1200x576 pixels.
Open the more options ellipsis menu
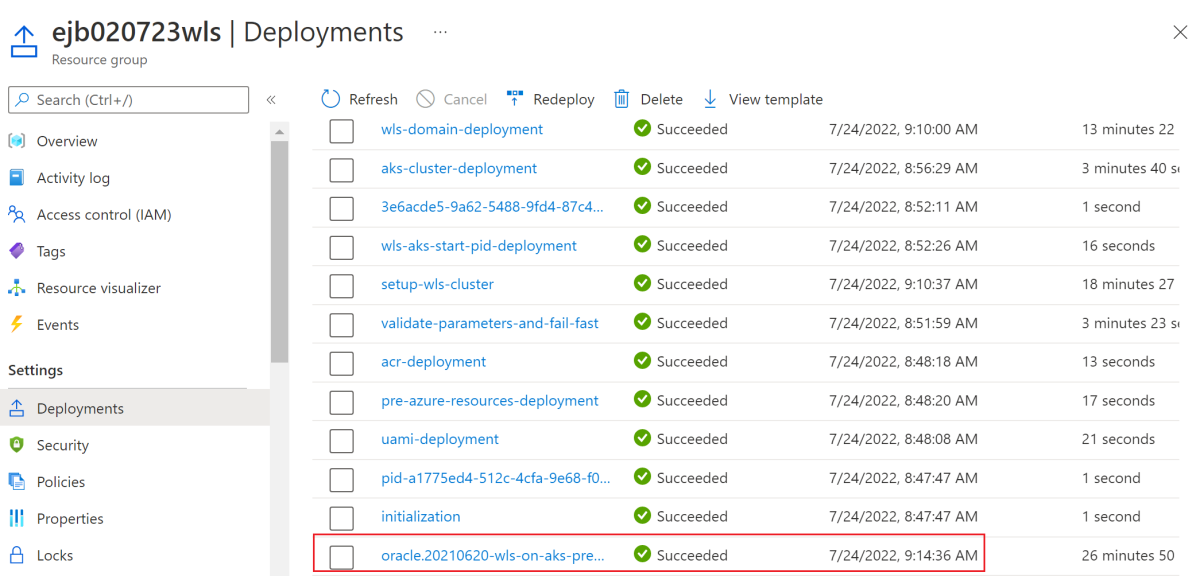[x=440, y=32]
